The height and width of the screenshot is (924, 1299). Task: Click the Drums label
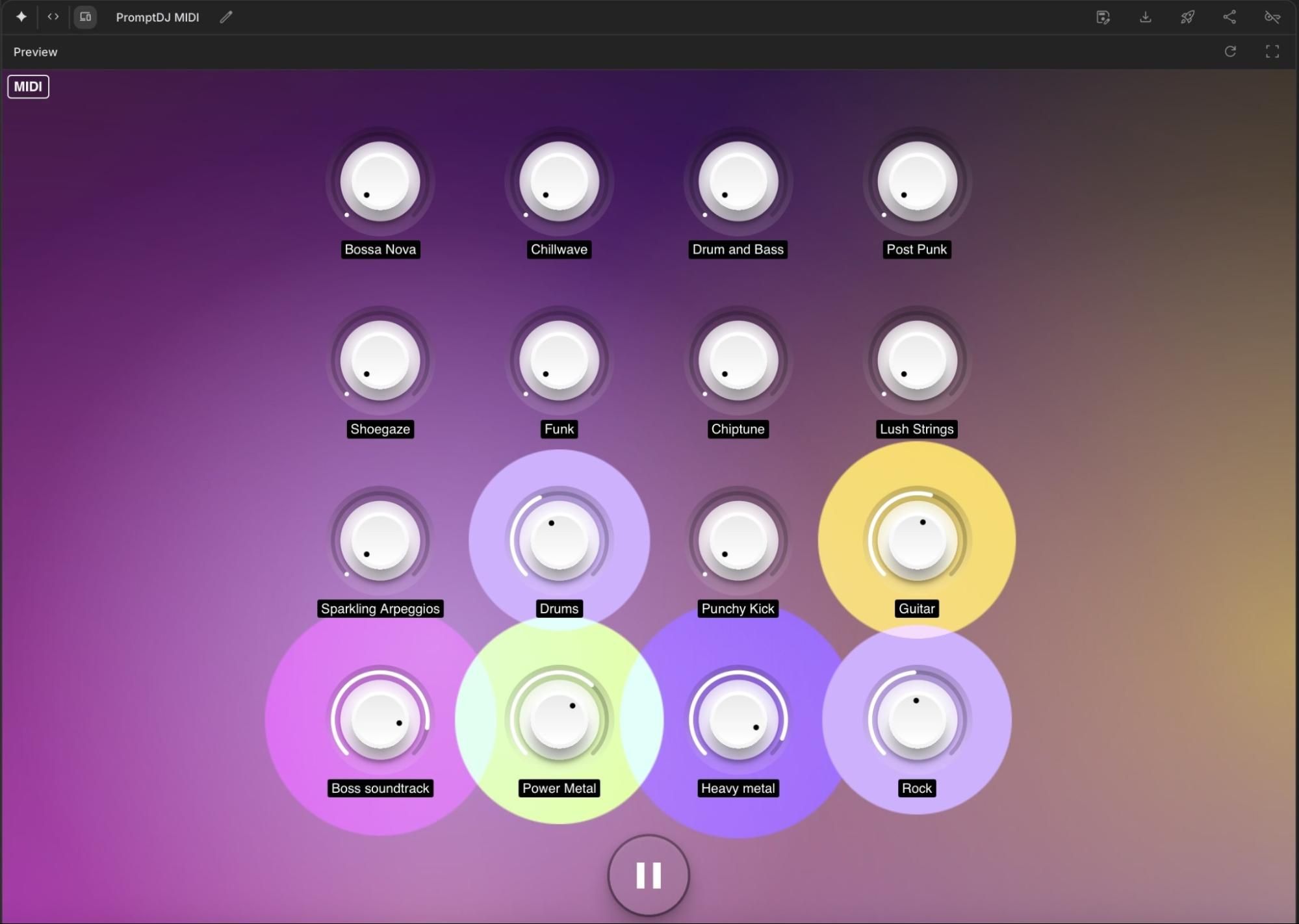(559, 609)
